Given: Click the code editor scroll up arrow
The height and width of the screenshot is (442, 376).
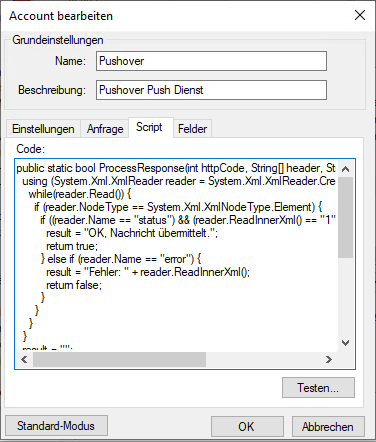Looking at the screenshot, I should tap(346, 169).
